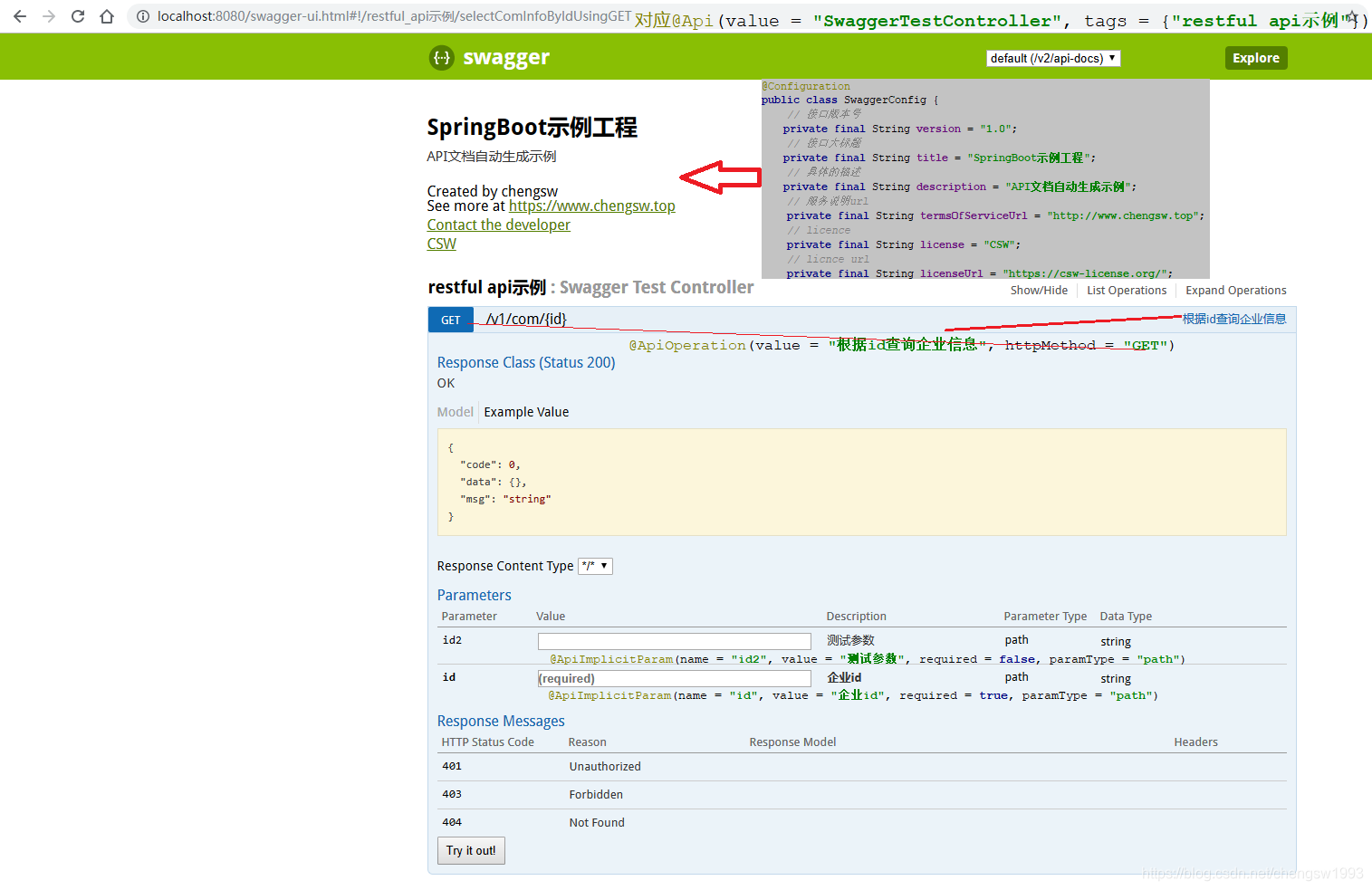Click the Try it out! button
1372x890 pixels.
[x=471, y=851]
